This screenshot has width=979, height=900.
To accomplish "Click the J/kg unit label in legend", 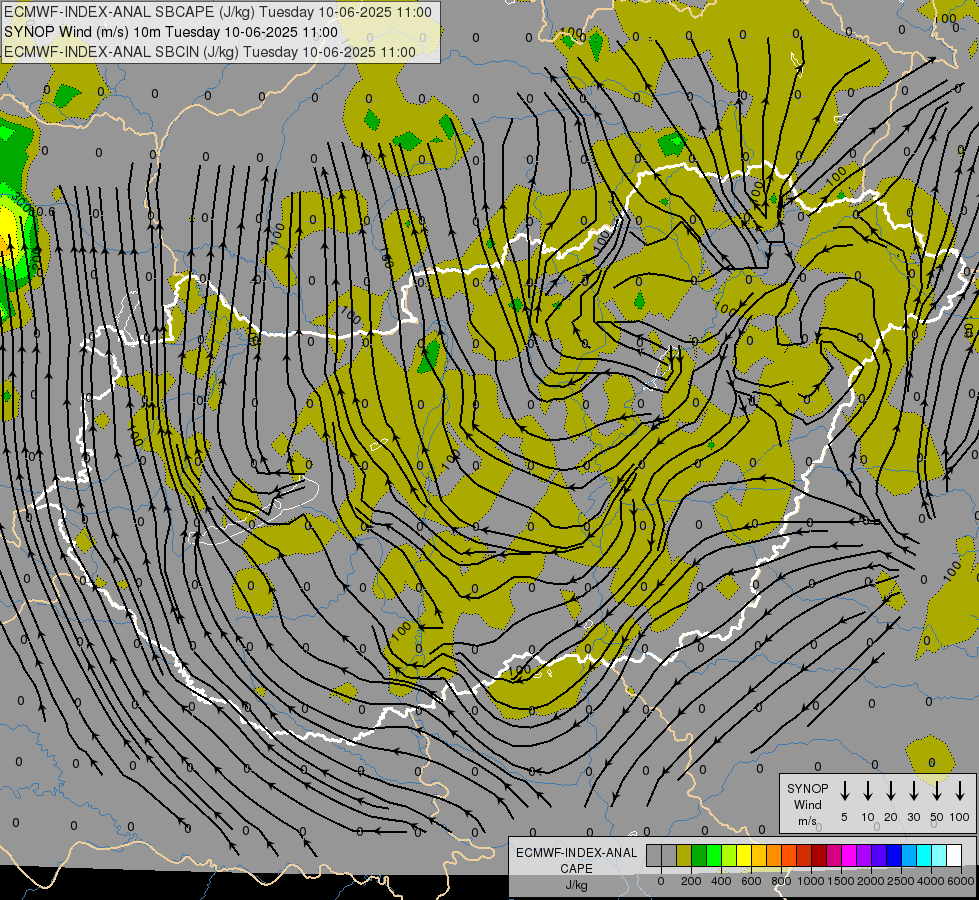I will point(576,885).
